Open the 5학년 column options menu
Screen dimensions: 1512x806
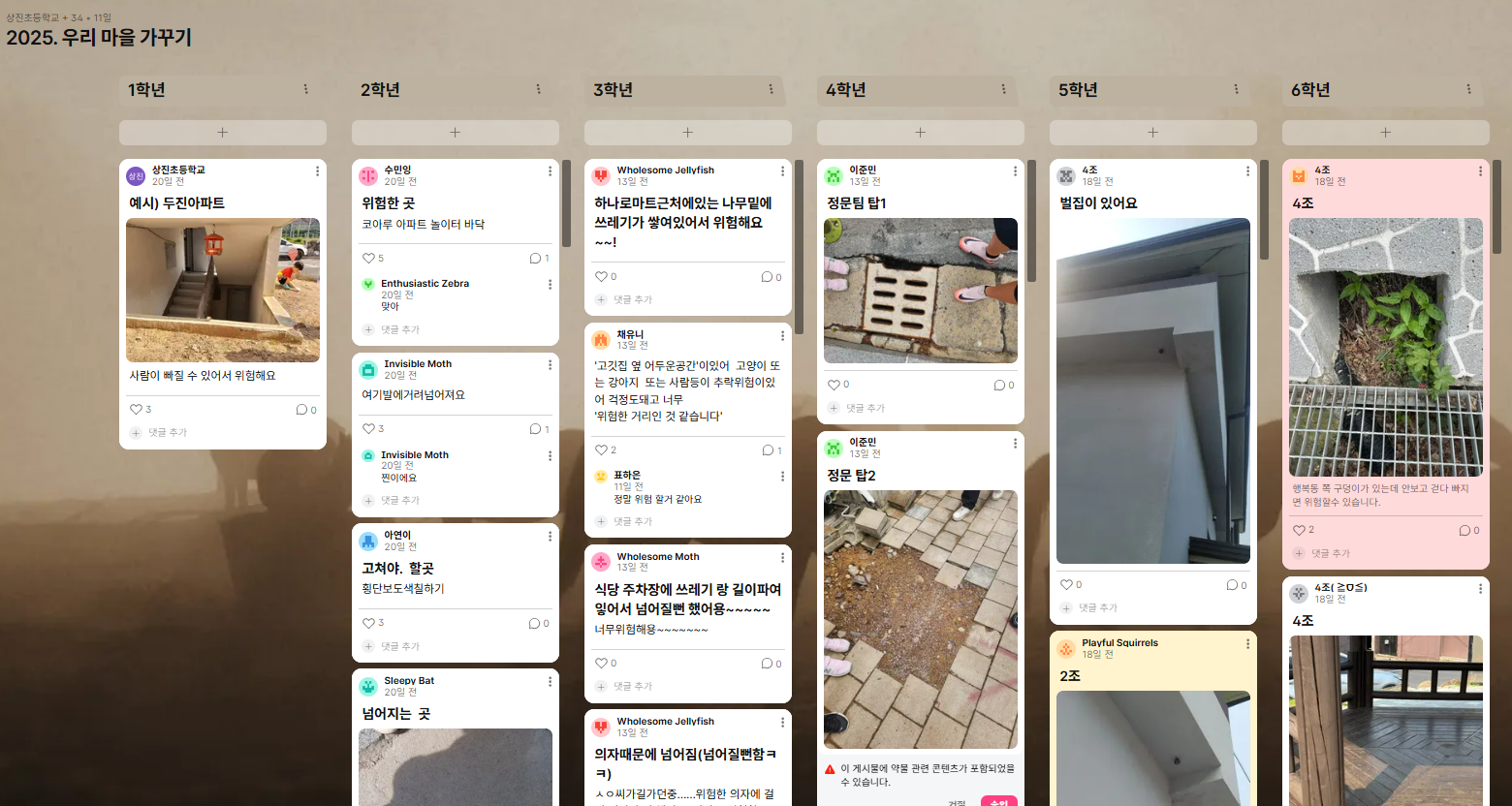pyautogui.click(x=1237, y=89)
